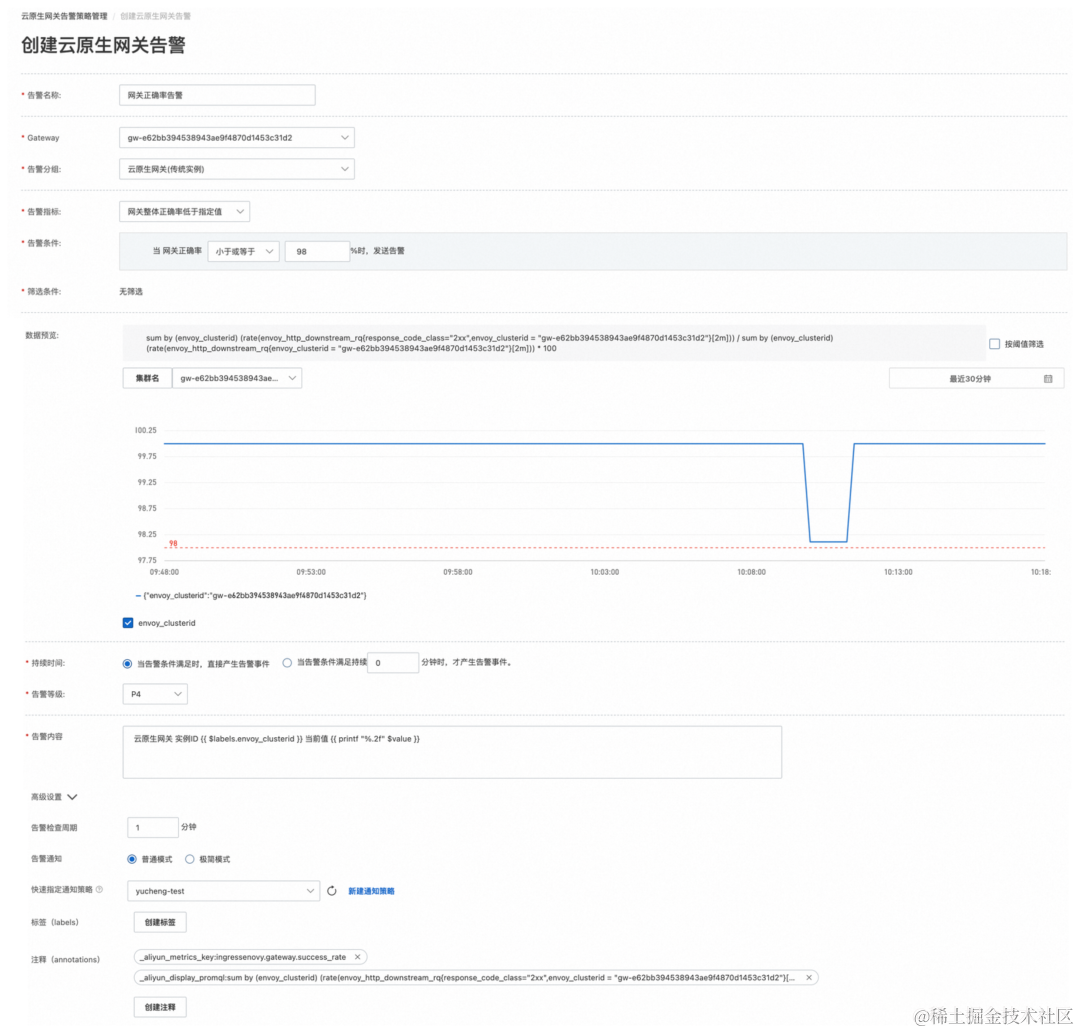Screen dimensions: 1080x1033
Task: Select 当告警条件满足时,直接产生告警事件 radio
Action: point(127,664)
